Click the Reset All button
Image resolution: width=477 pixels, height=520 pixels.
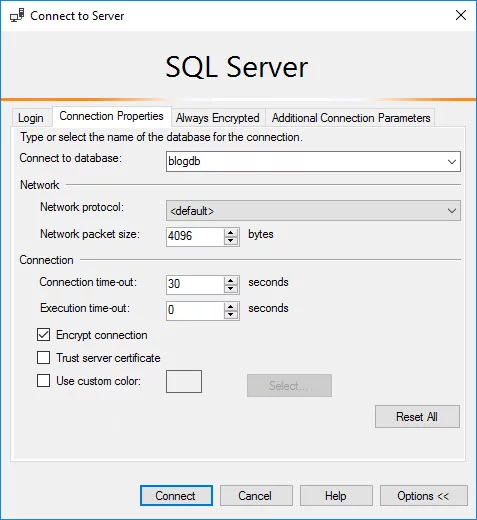pos(417,417)
